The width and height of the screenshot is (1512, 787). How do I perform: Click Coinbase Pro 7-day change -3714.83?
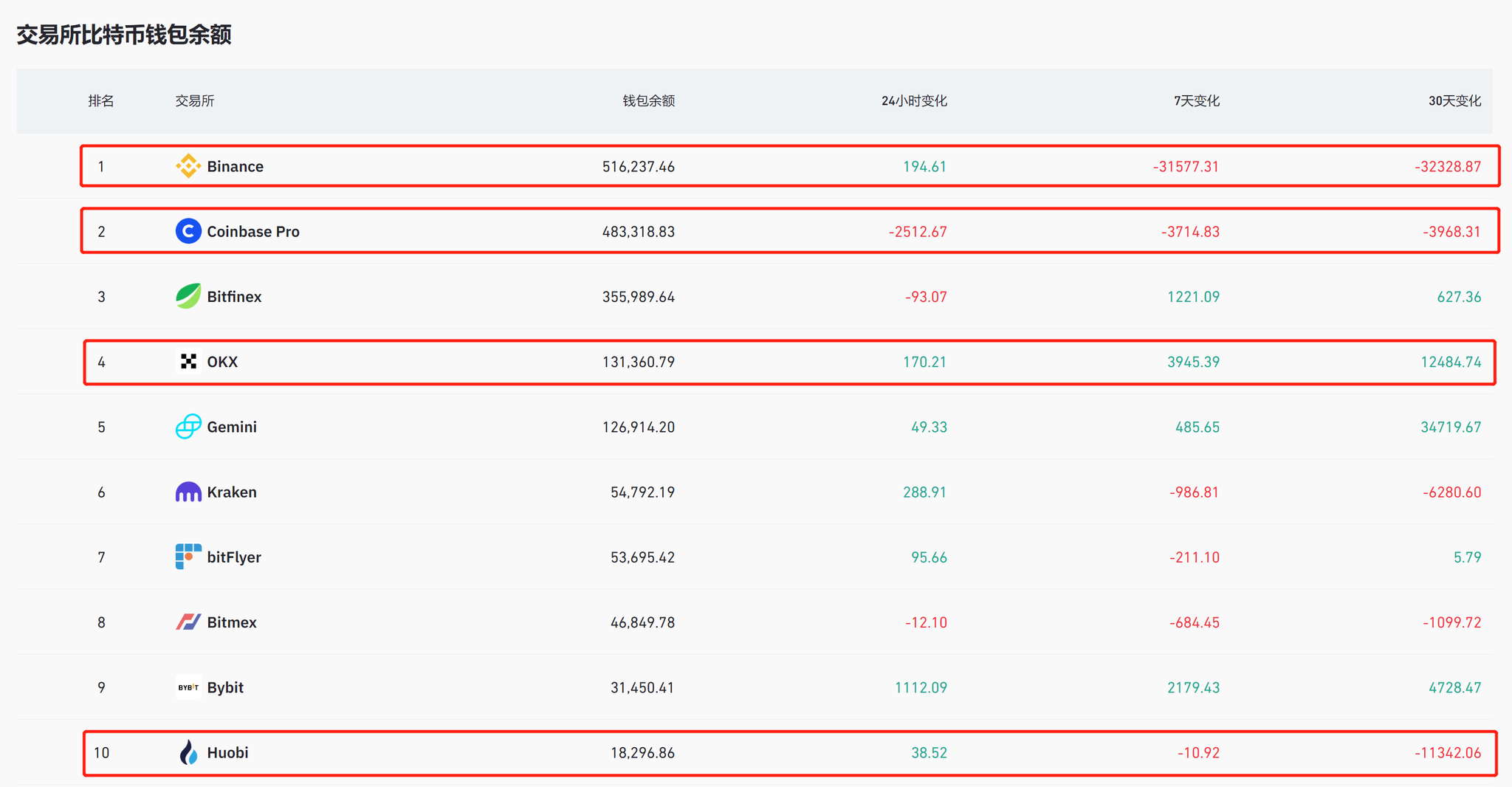click(x=1190, y=232)
